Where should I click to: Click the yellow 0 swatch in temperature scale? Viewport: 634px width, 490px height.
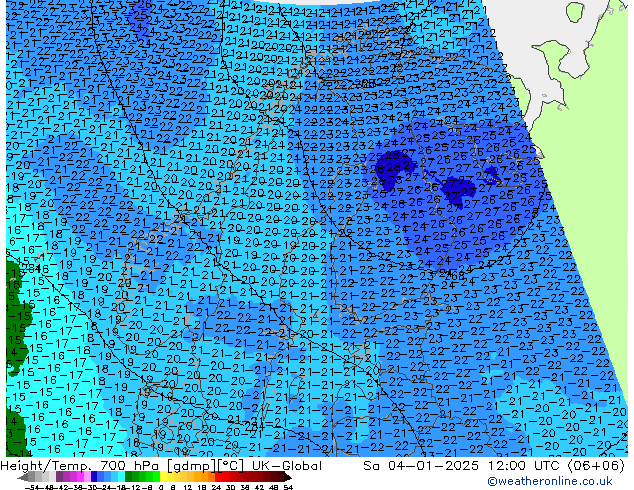163,477
